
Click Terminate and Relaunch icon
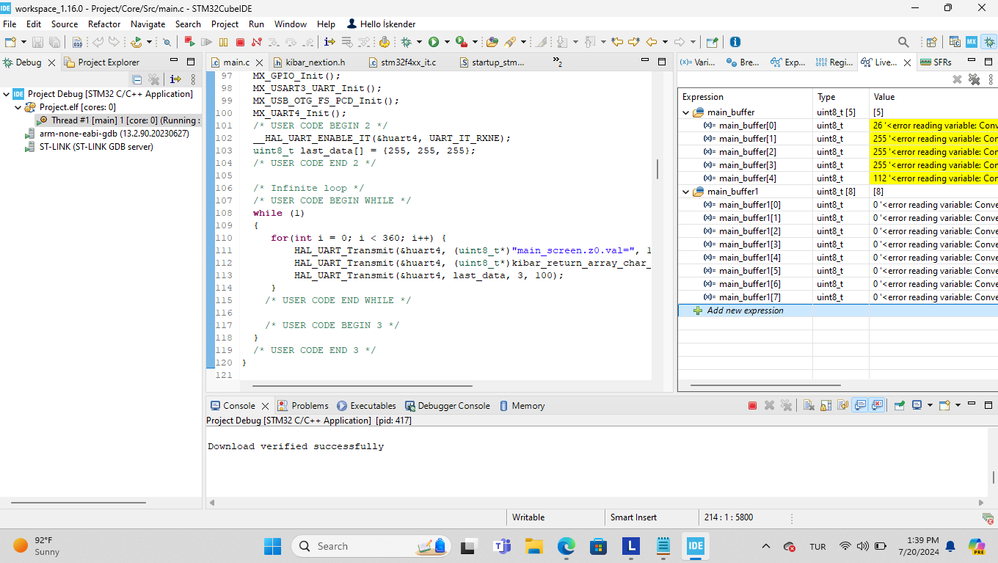point(189,42)
